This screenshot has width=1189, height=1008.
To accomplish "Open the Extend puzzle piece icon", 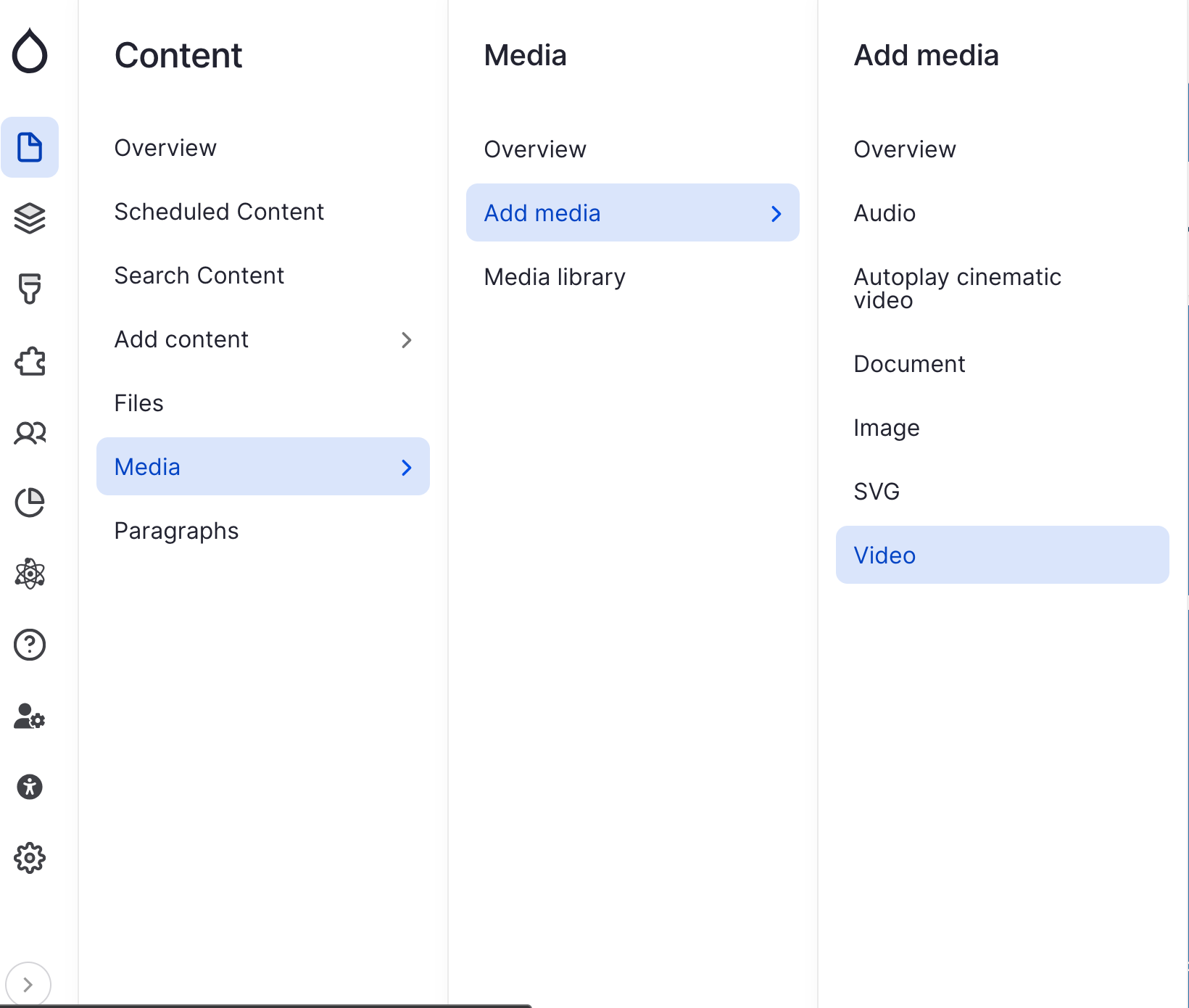I will point(30,360).
